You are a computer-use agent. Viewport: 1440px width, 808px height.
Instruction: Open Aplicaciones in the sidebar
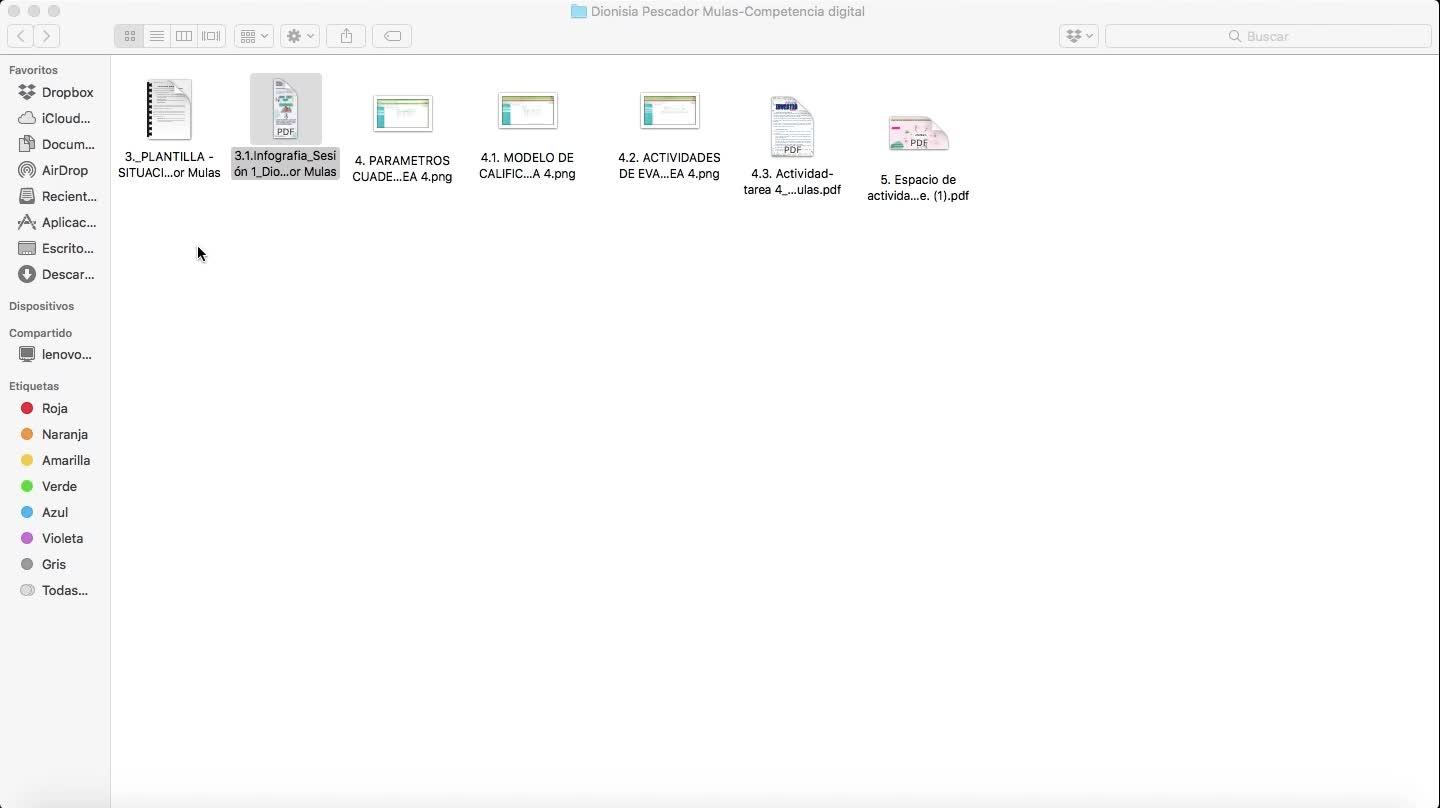coord(55,222)
